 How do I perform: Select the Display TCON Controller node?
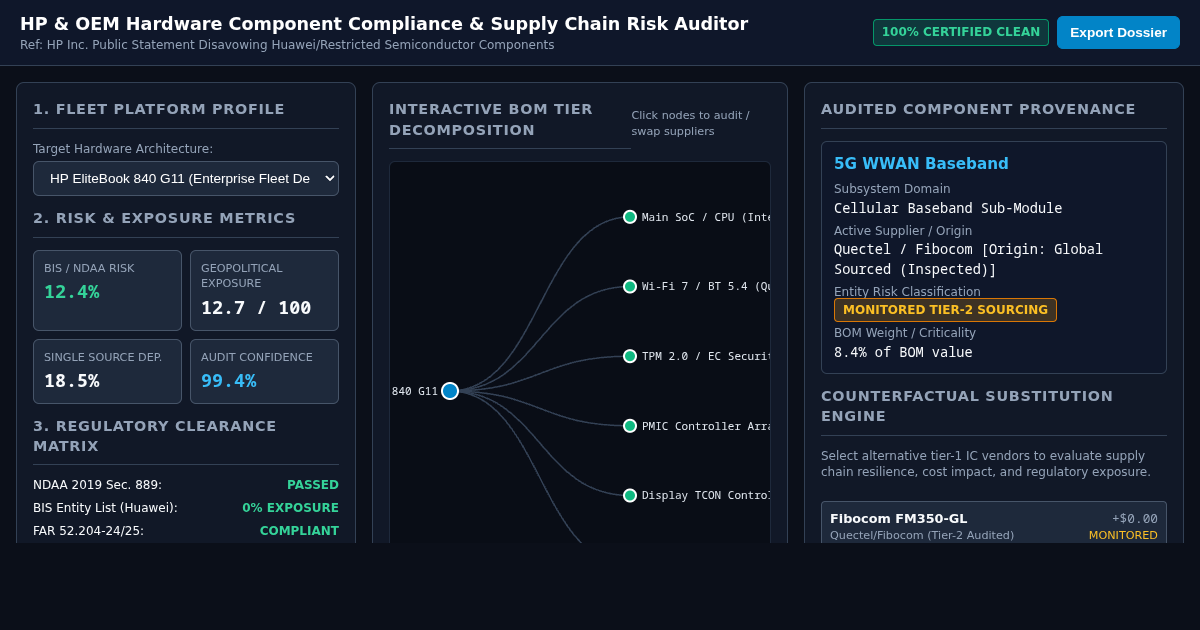630,495
